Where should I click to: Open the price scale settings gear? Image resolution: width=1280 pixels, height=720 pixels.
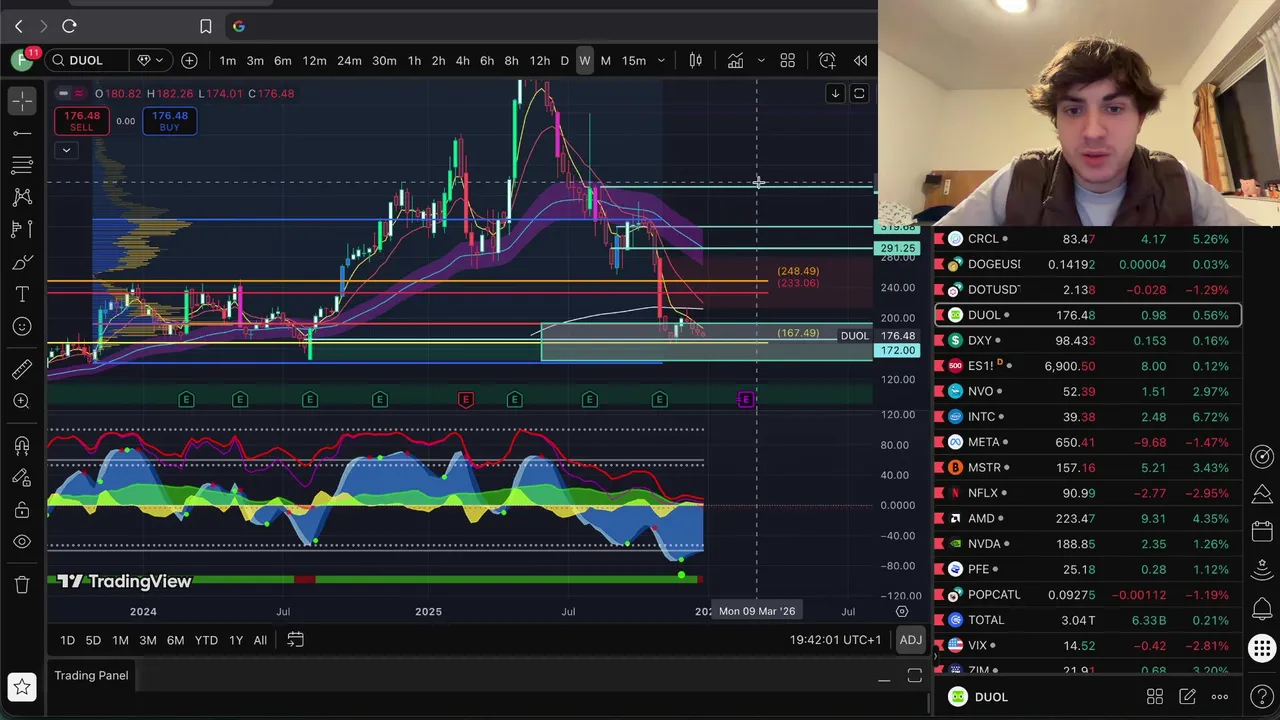[902, 611]
